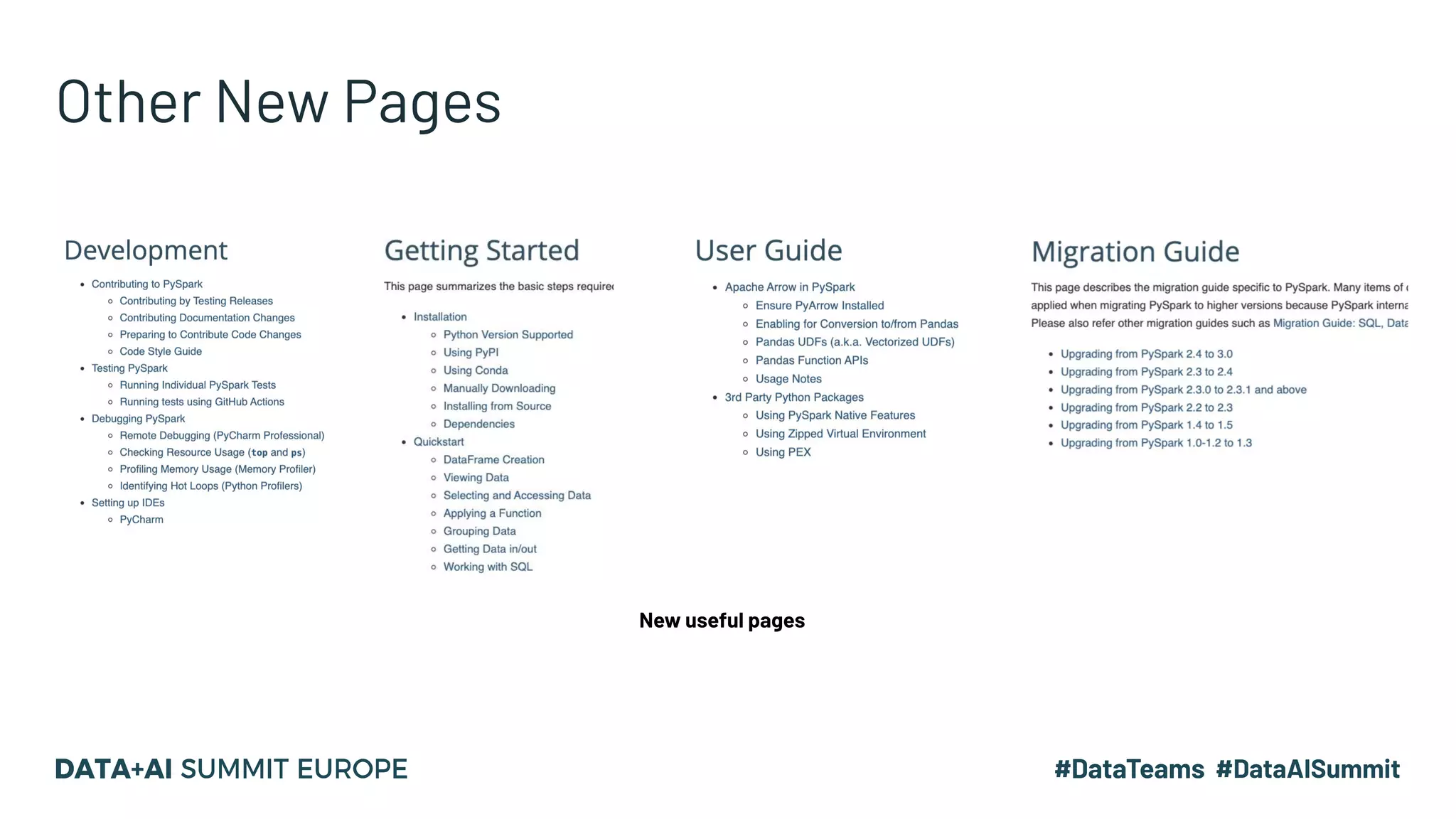Open Upgrading from PySpark 1.4 to 1.5
The image size is (1456, 819).
pyautogui.click(x=1147, y=425)
